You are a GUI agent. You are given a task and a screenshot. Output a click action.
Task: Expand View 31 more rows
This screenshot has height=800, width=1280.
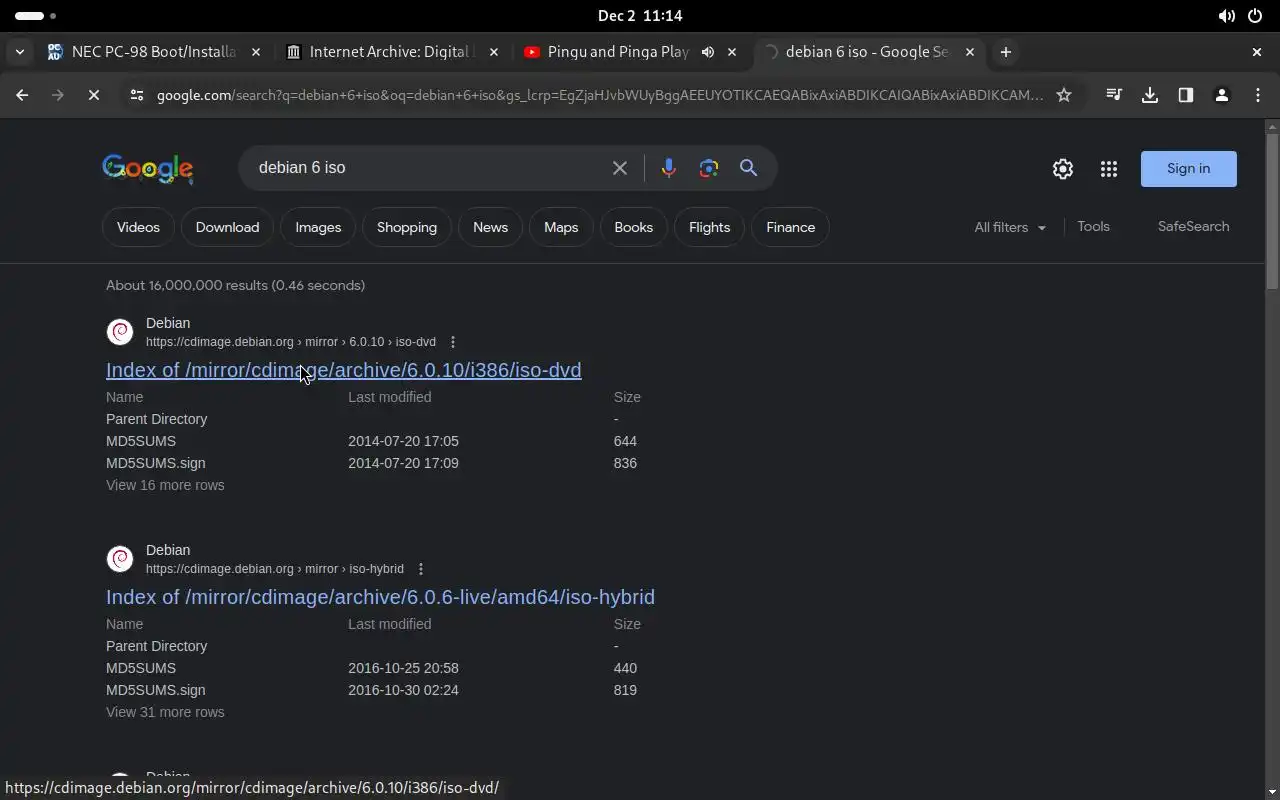click(x=165, y=712)
